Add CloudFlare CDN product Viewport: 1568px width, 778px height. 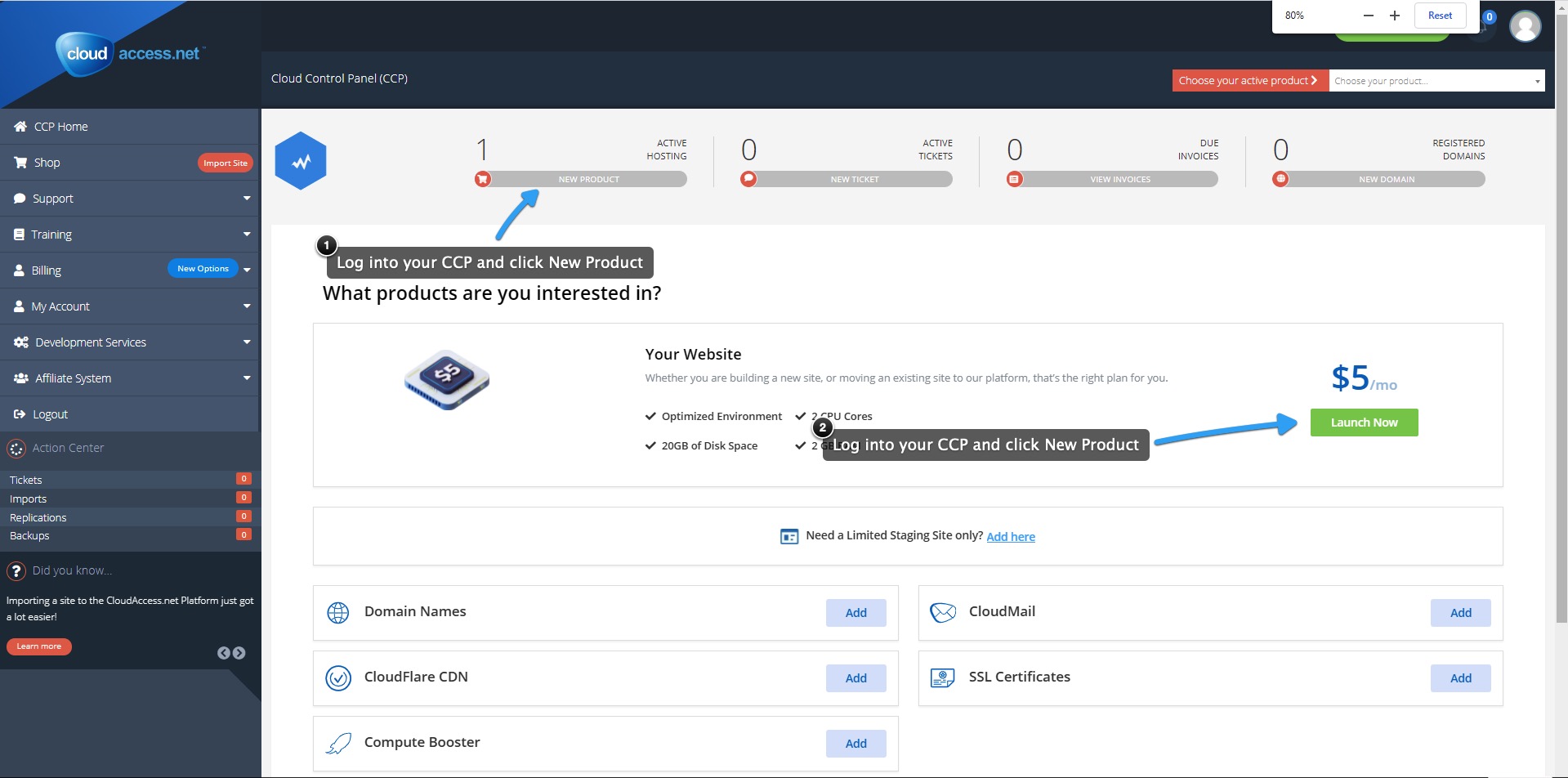pyautogui.click(x=855, y=678)
